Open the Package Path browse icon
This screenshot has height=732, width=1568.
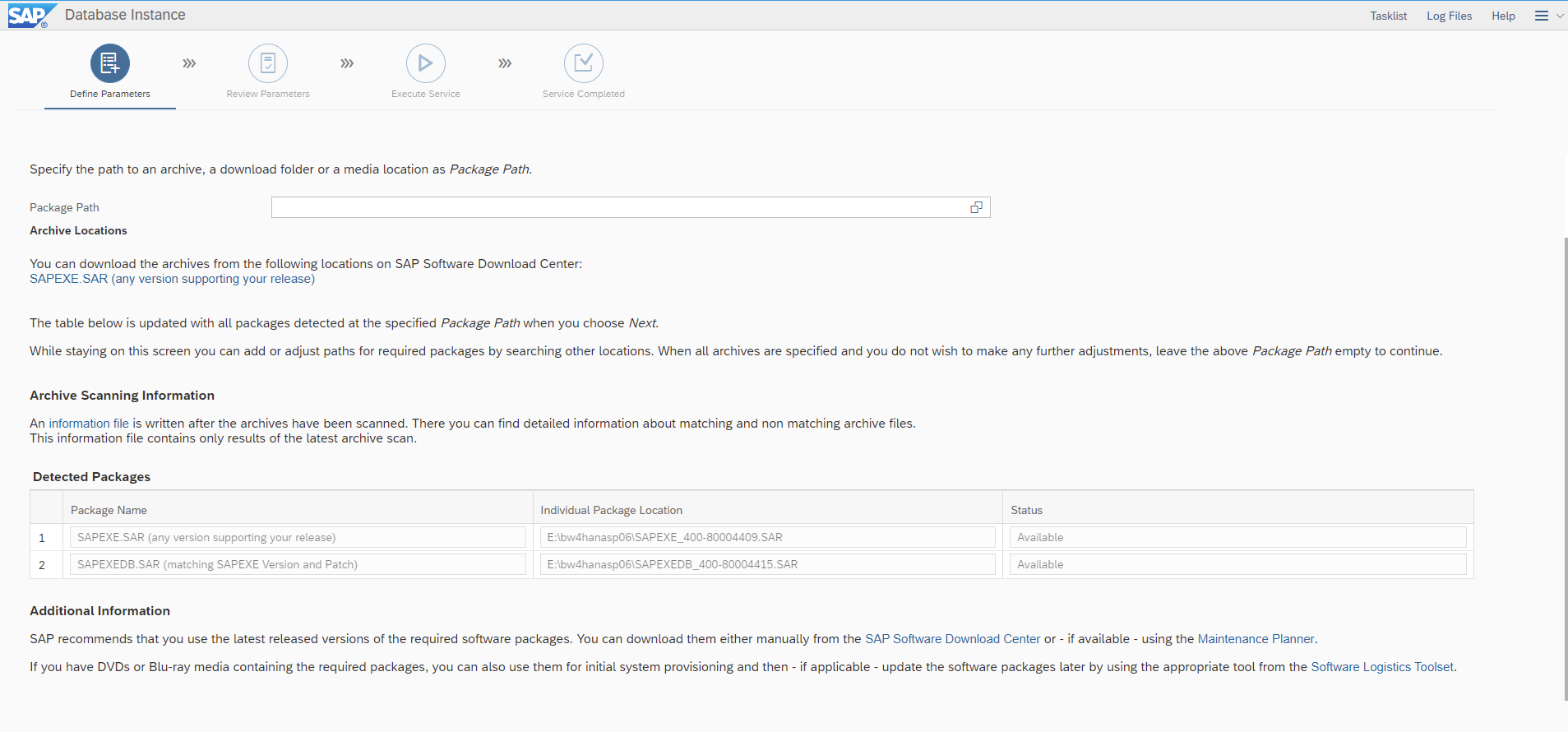point(977,207)
